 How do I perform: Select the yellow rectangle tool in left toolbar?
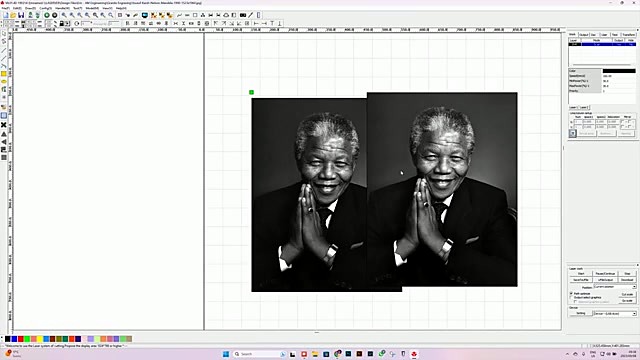(x=4, y=73)
